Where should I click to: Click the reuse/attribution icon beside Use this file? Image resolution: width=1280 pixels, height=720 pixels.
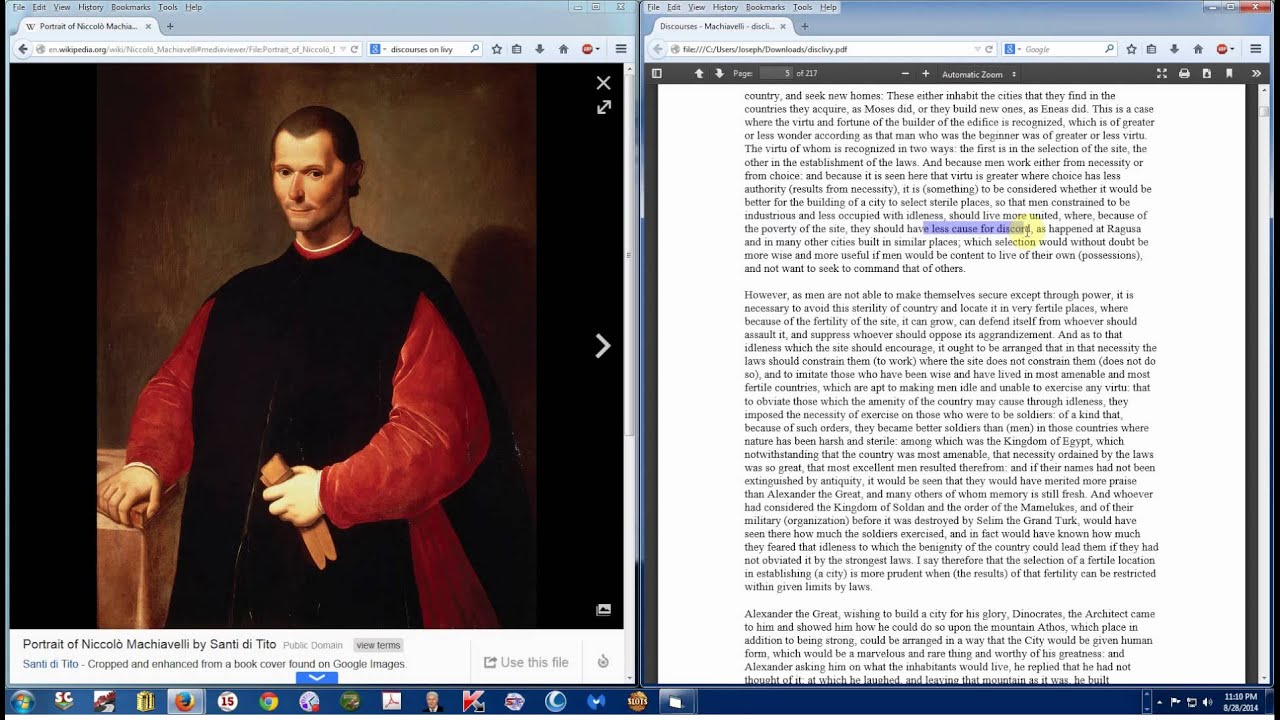click(x=603, y=662)
